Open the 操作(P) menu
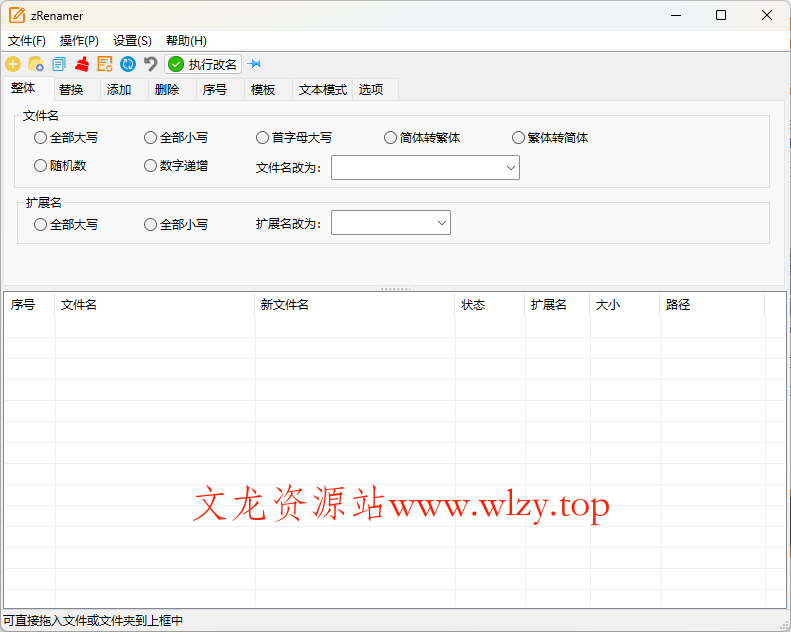Viewport: 791px width, 632px height. pos(79,41)
